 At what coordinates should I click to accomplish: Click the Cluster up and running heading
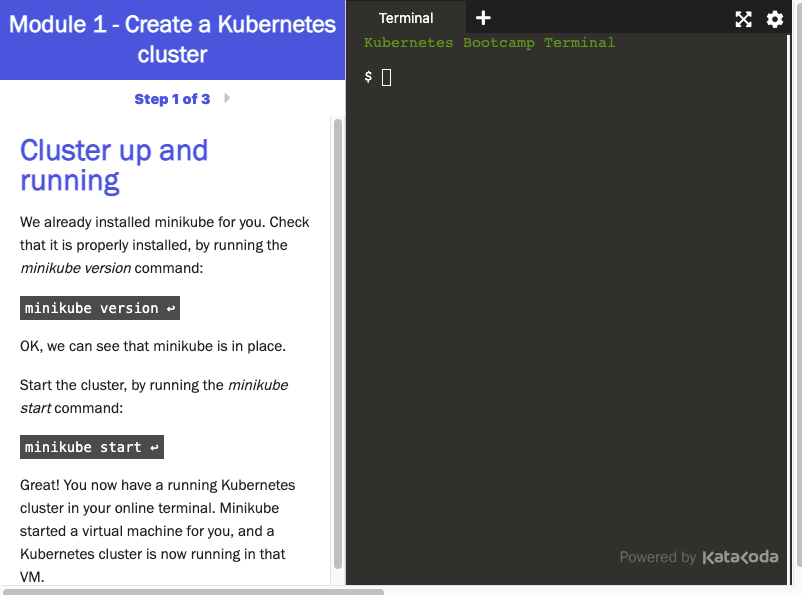click(114, 165)
